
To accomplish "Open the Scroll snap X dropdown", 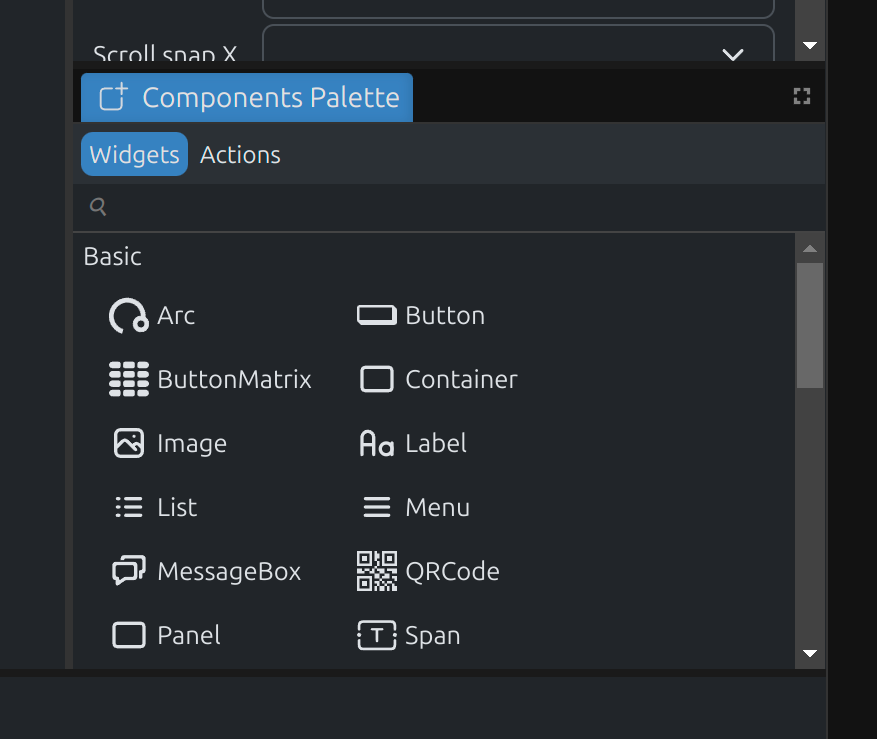I will [733, 54].
